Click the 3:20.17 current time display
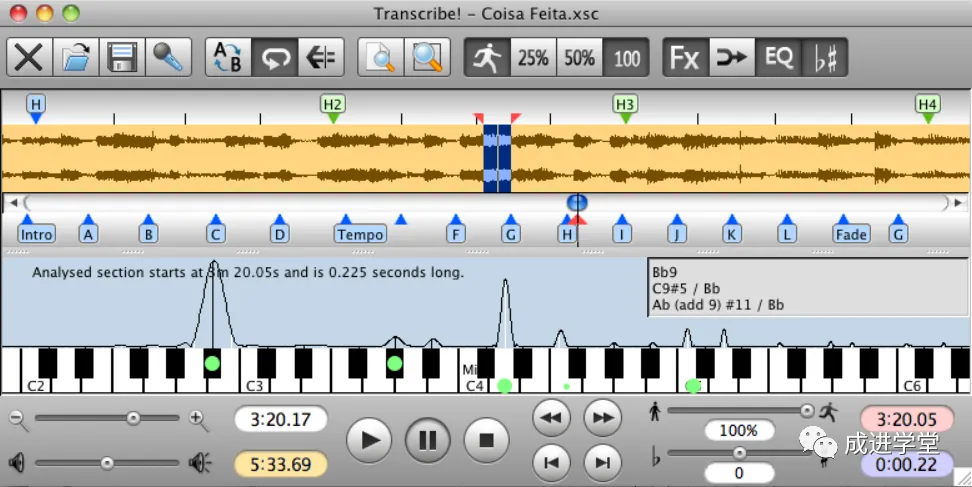 pyautogui.click(x=281, y=419)
